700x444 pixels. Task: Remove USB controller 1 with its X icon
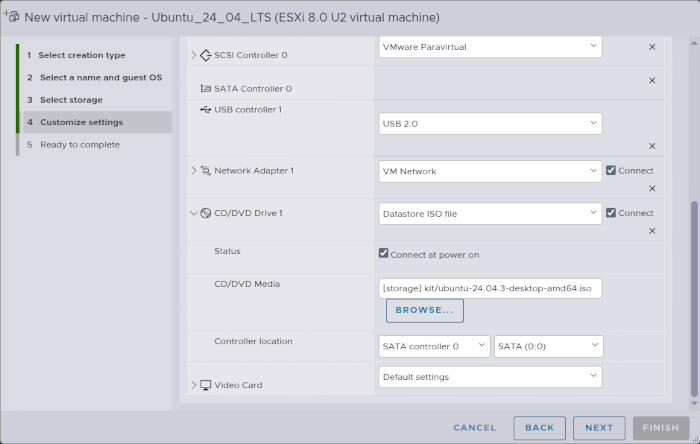(x=652, y=146)
